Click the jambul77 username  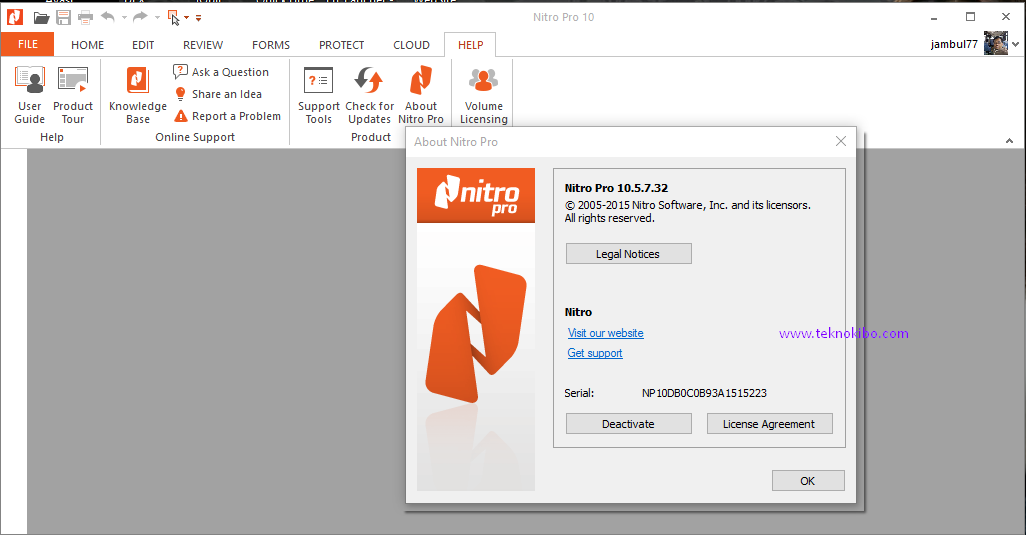[954, 44]
